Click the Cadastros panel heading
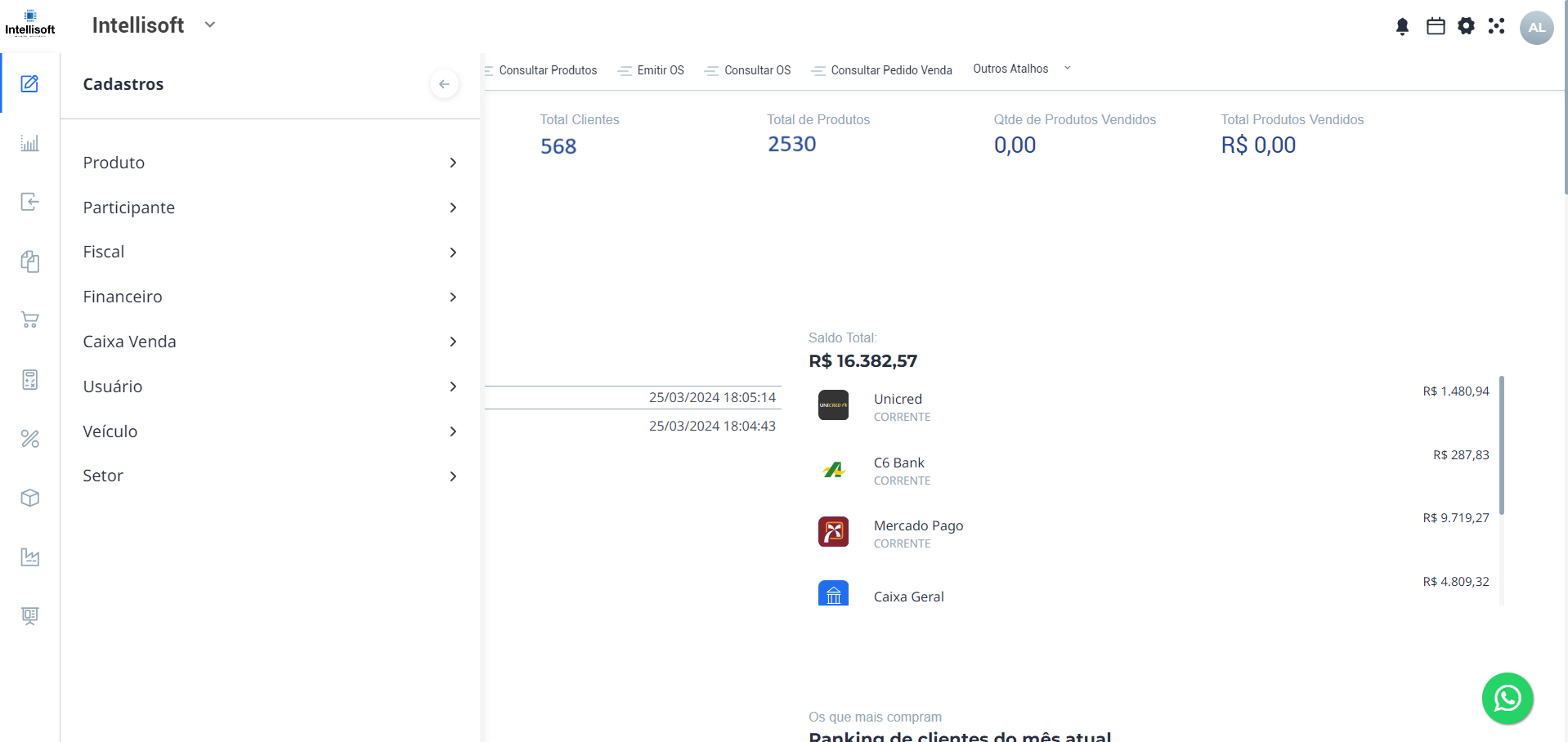 123,84
